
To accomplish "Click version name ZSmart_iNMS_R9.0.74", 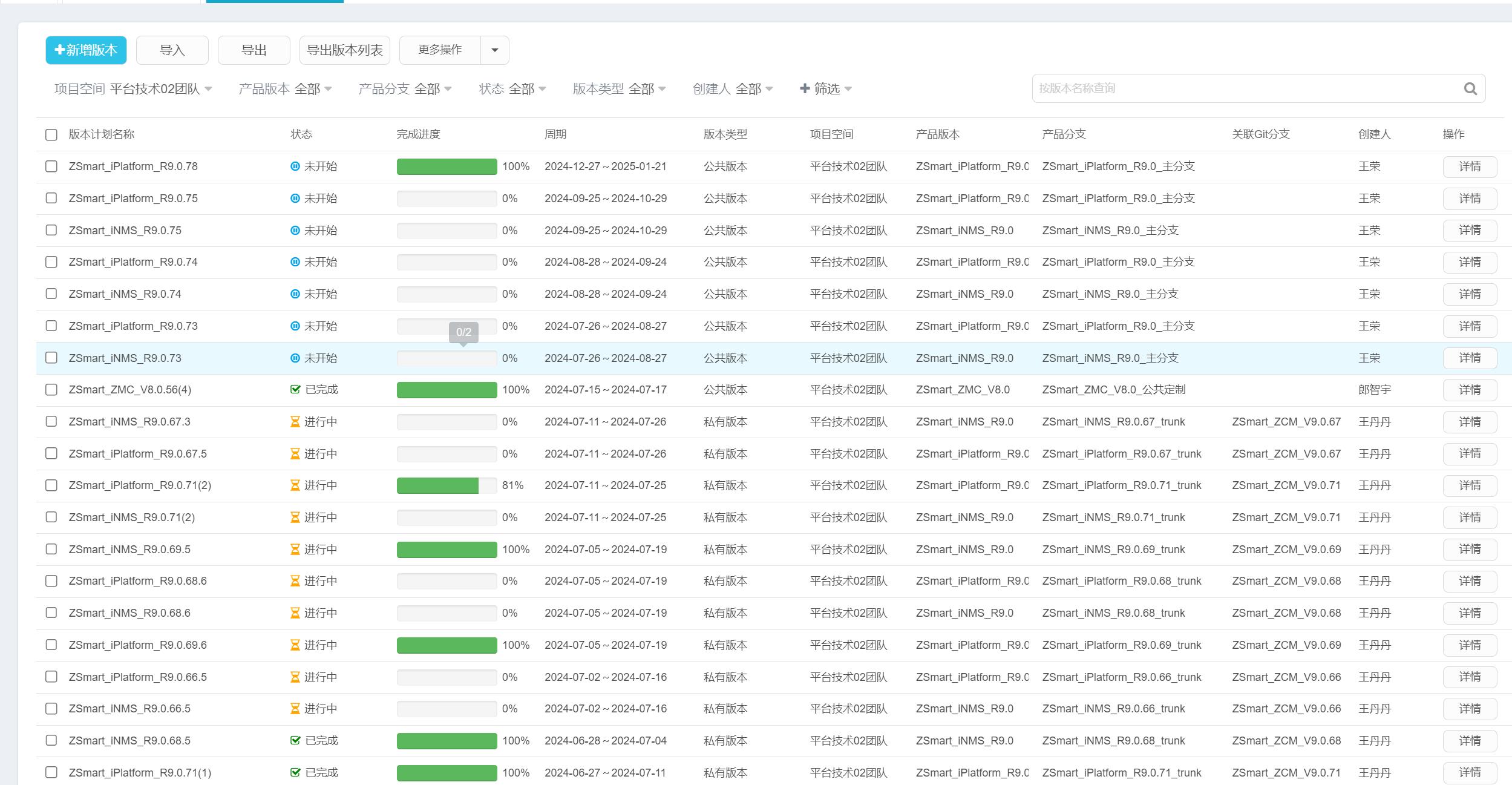I will pos(125,294).
